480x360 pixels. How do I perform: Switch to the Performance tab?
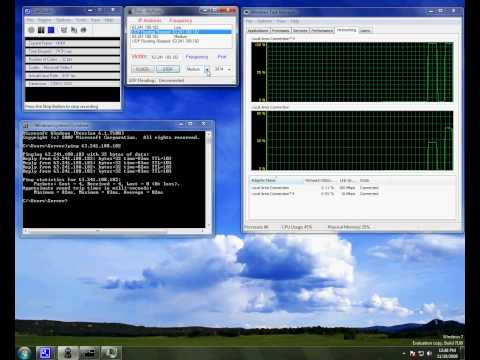tap(322, 31)
